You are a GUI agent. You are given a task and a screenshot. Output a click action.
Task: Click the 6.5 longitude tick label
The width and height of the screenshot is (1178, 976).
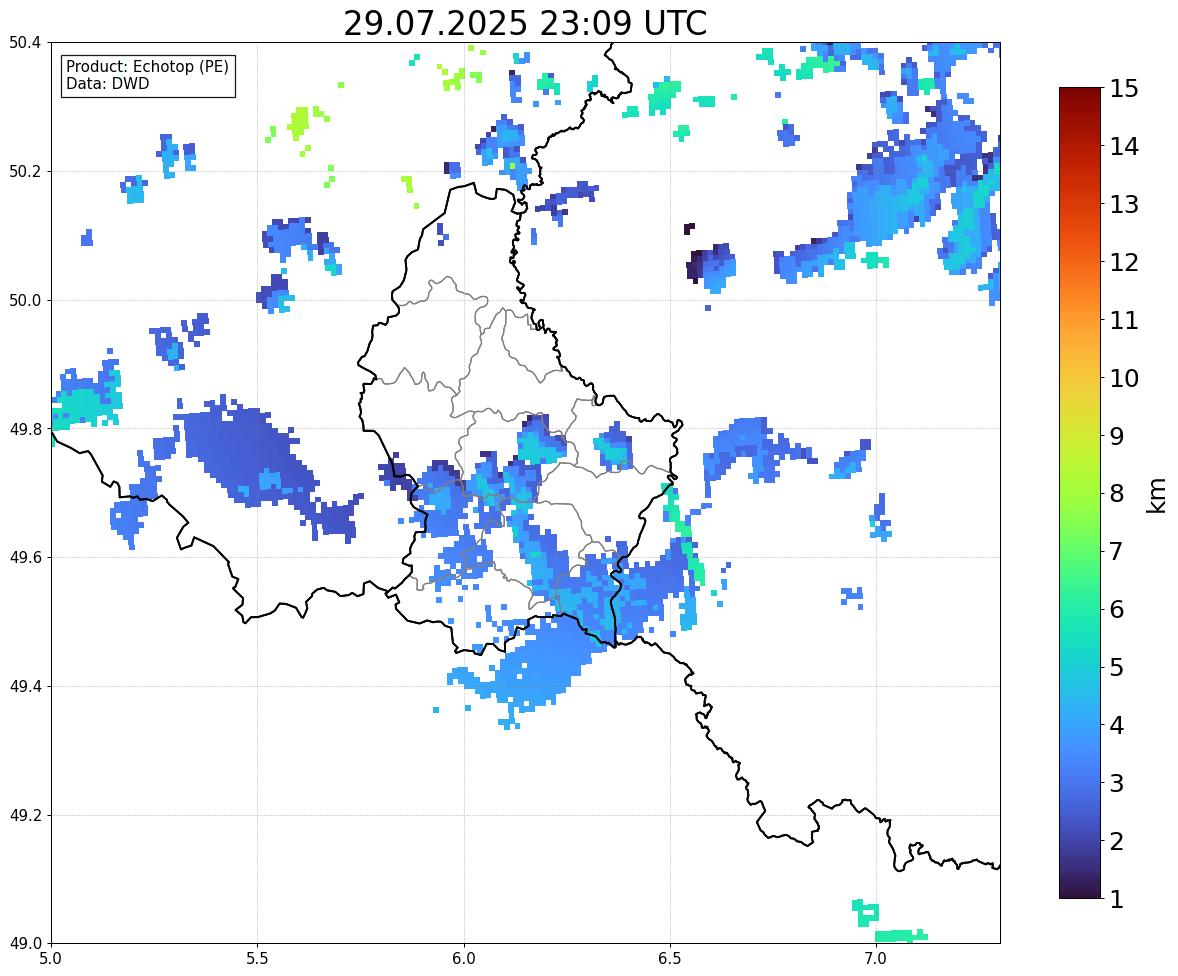click(669, 959)
